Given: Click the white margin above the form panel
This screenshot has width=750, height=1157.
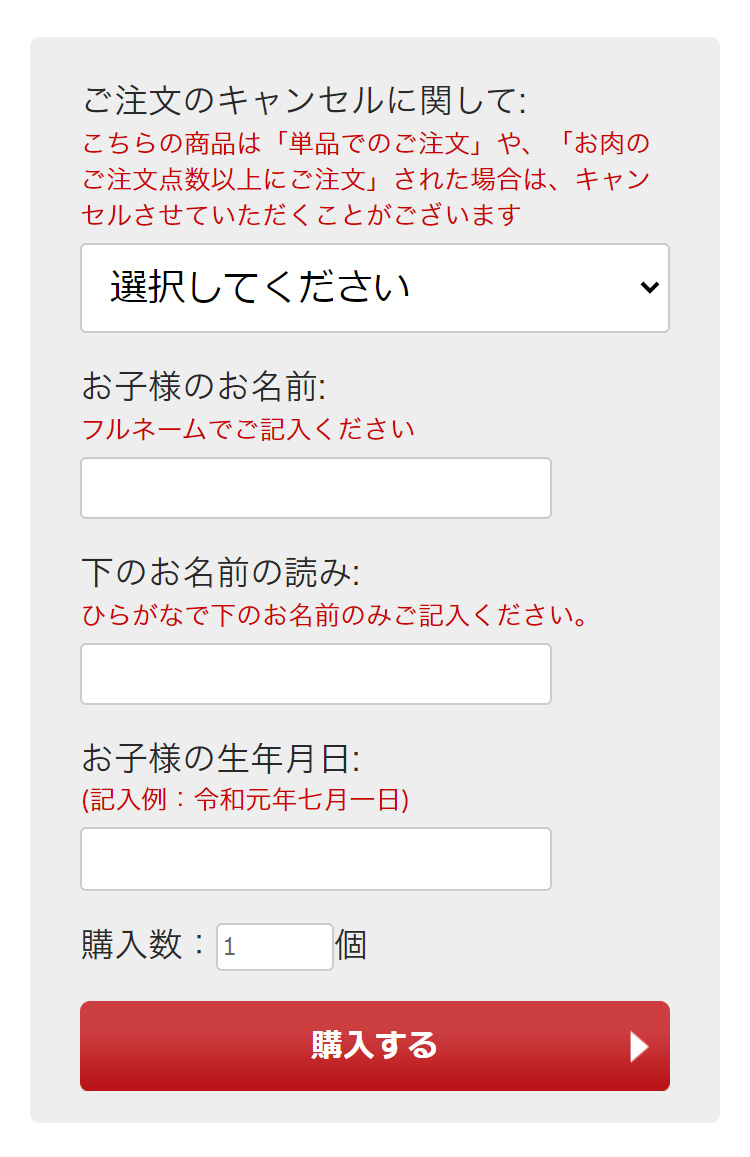Looking at the screenshot, I should pyautogui.click(x=374, y=18).
